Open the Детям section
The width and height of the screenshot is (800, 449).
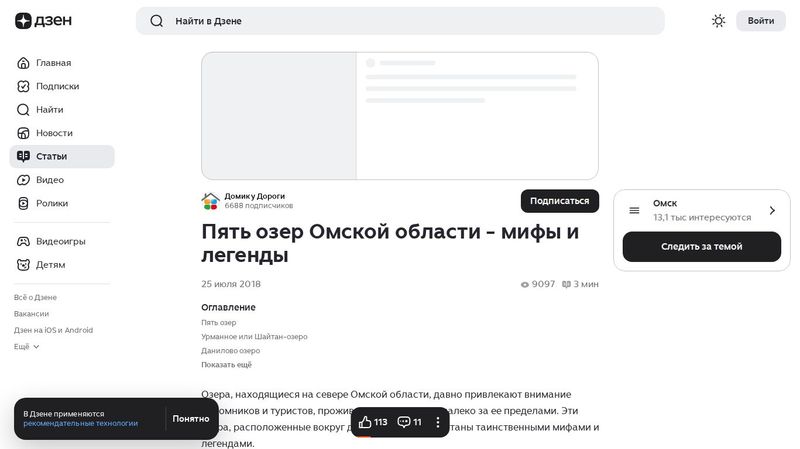(x=50, y=265)
